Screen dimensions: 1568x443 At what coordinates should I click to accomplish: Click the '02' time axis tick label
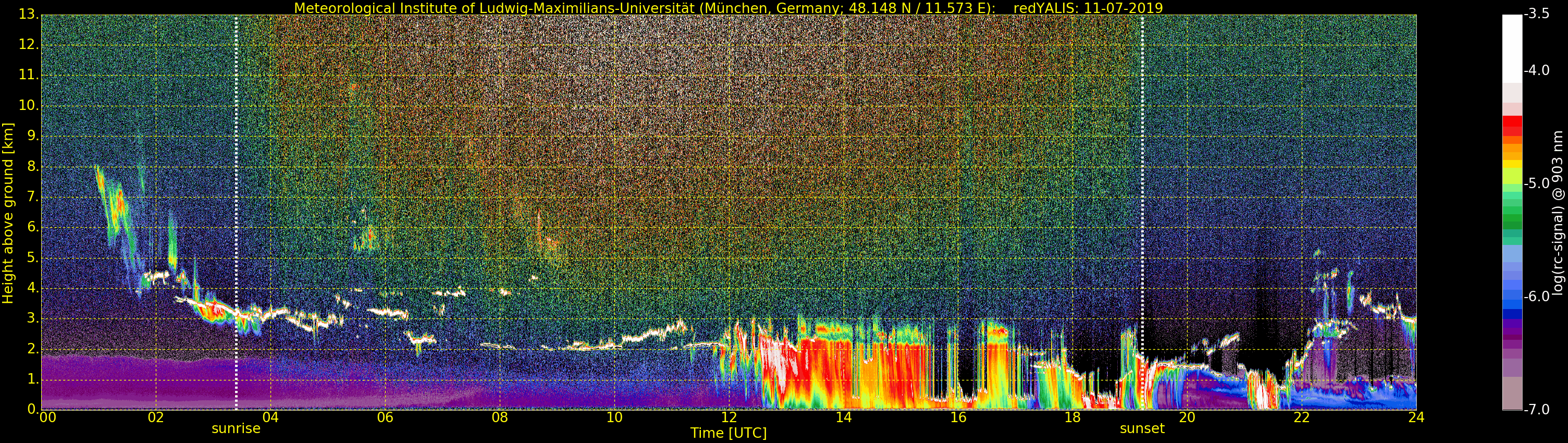[x=156, y=417]
